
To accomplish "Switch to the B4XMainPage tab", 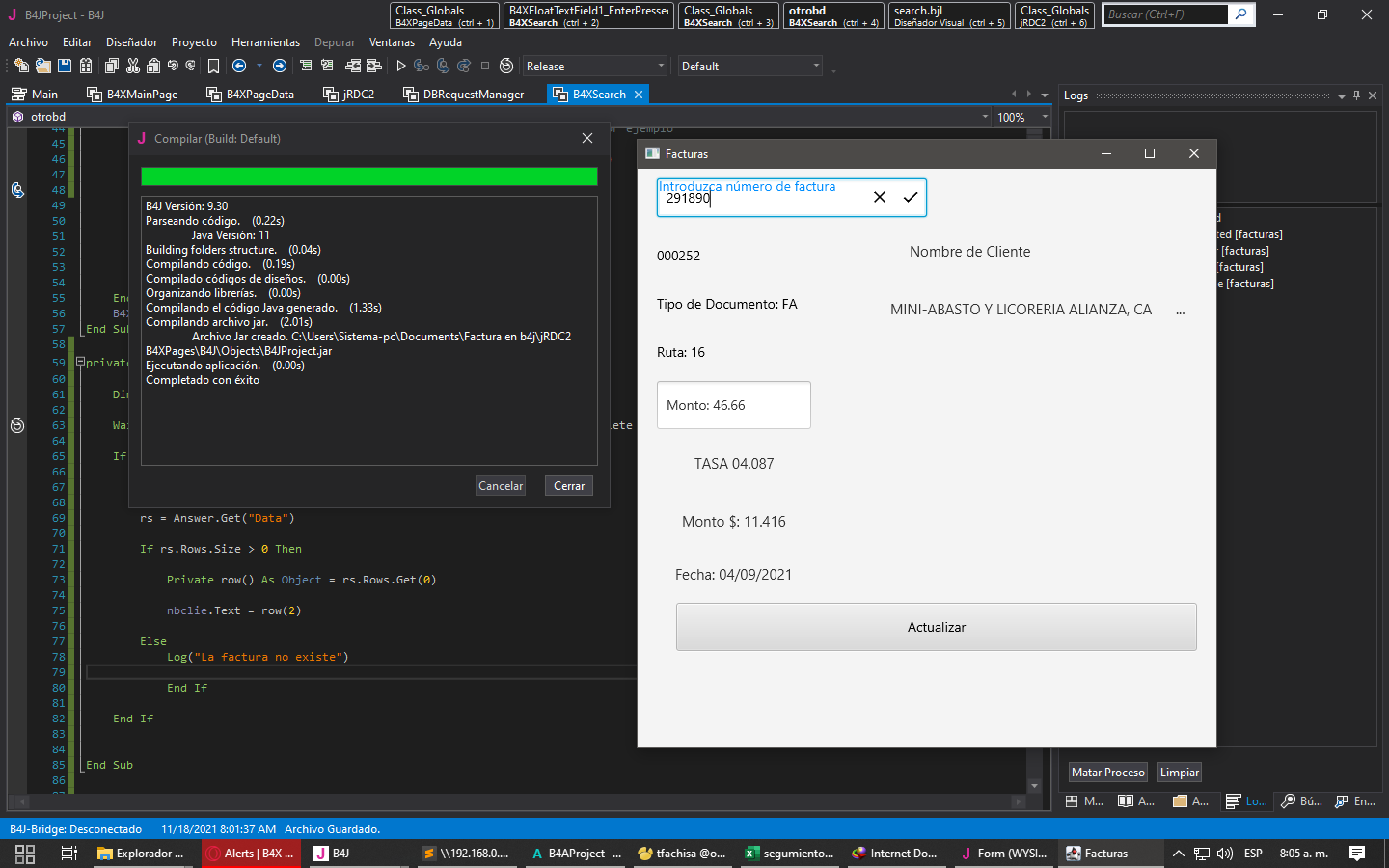I will coord(132,94).
